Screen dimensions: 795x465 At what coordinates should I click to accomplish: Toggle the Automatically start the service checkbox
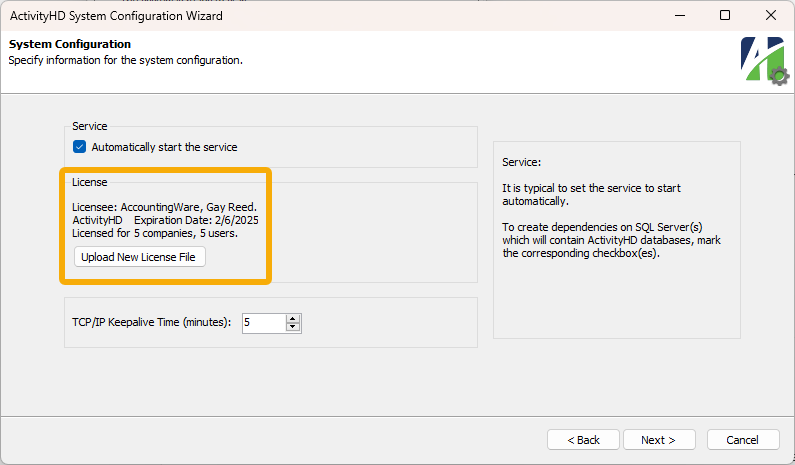(80, 147)
